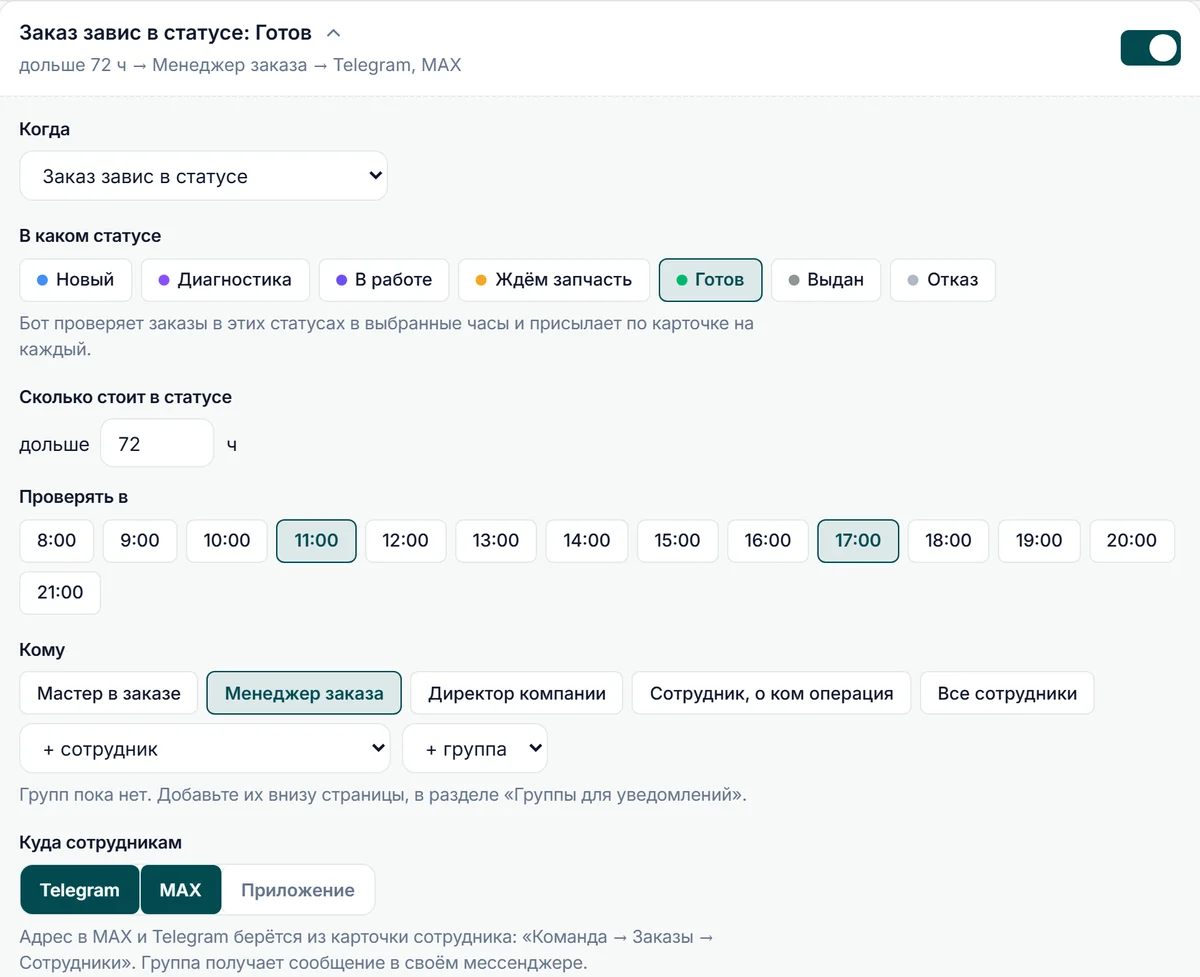Enable the 21:00 check time
The image size is (1200, 977).
coord(60,593)
